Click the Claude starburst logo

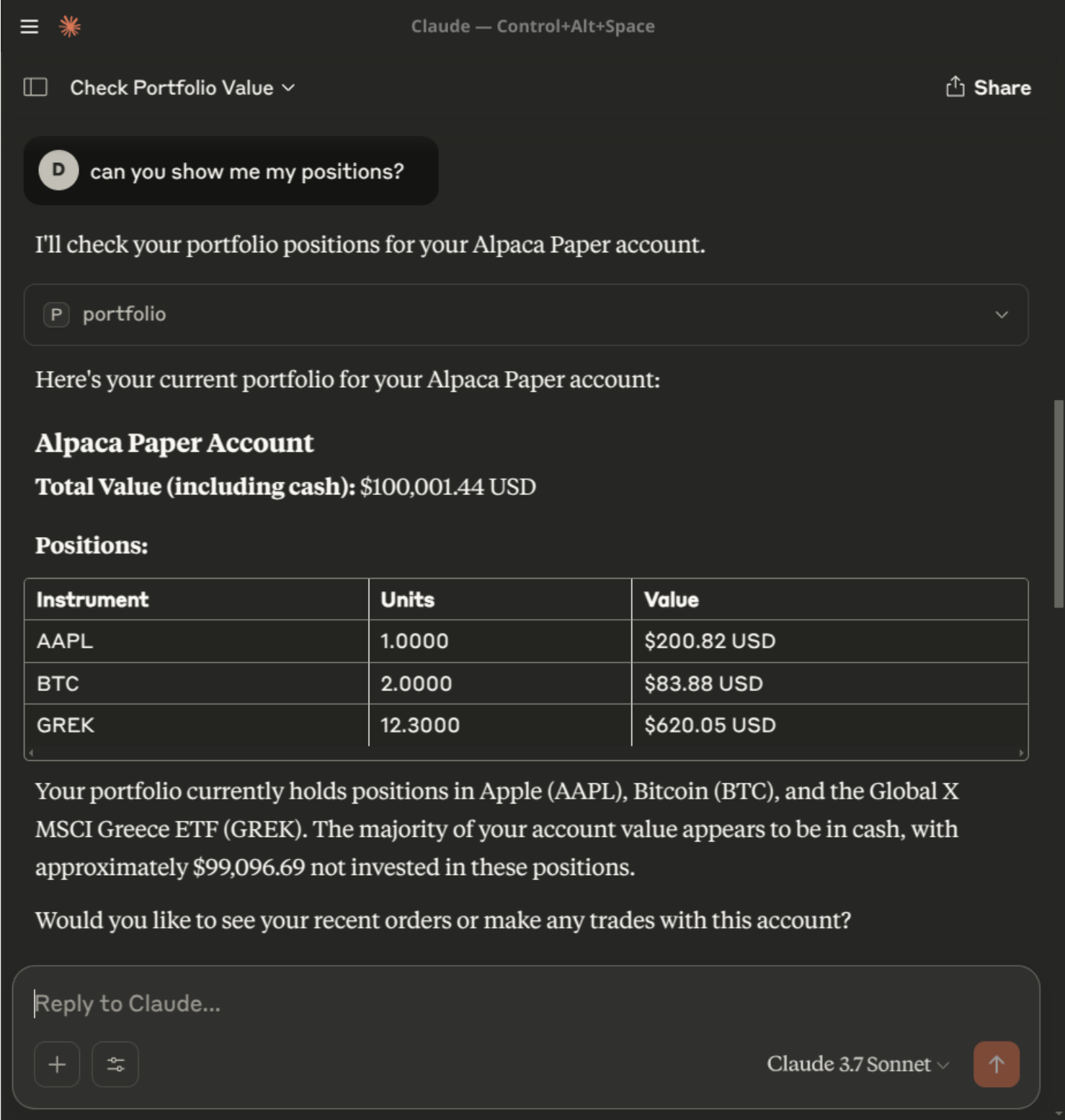[x=70, y=27]
